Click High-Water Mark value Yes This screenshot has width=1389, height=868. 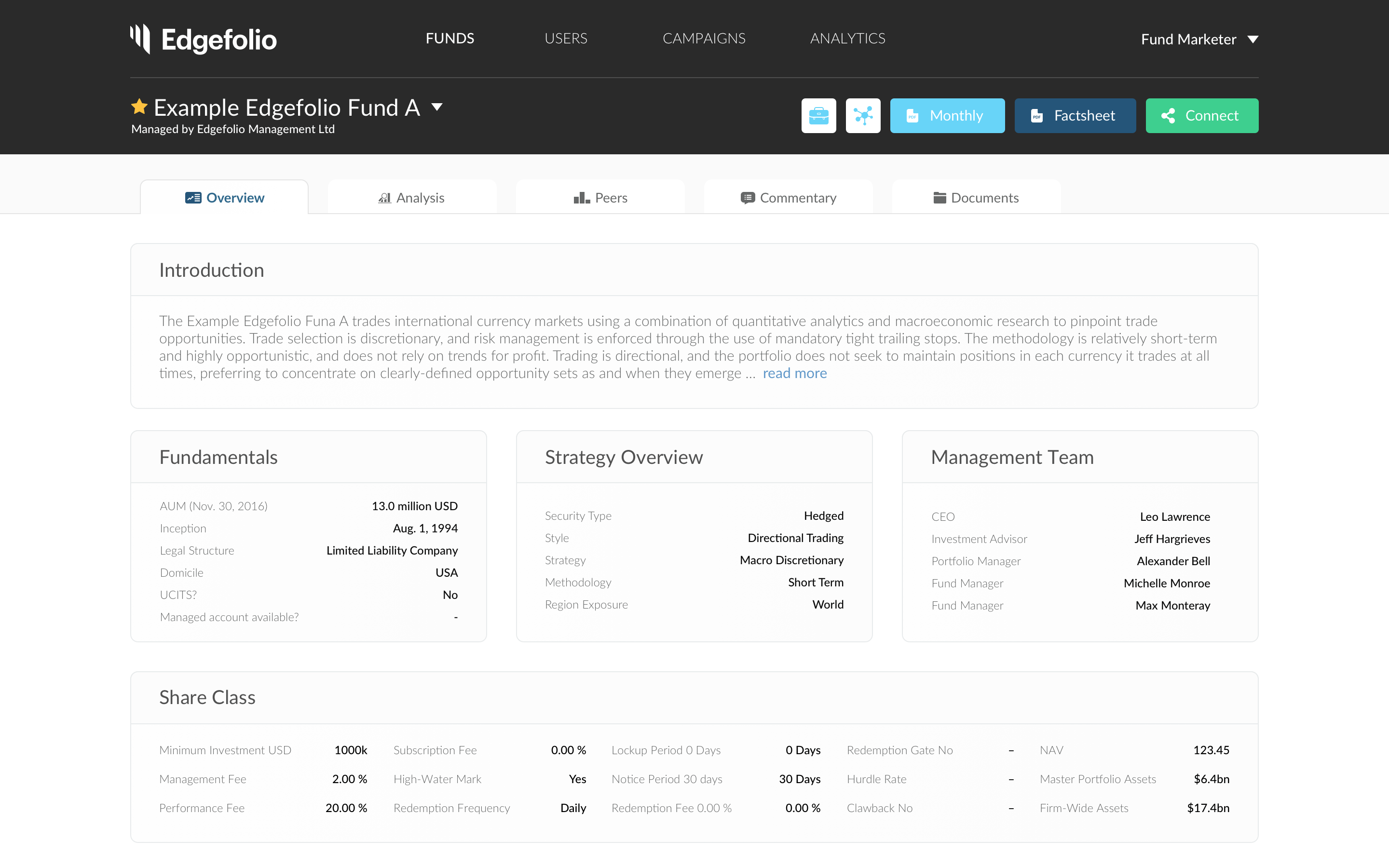[x=577, y=779]
